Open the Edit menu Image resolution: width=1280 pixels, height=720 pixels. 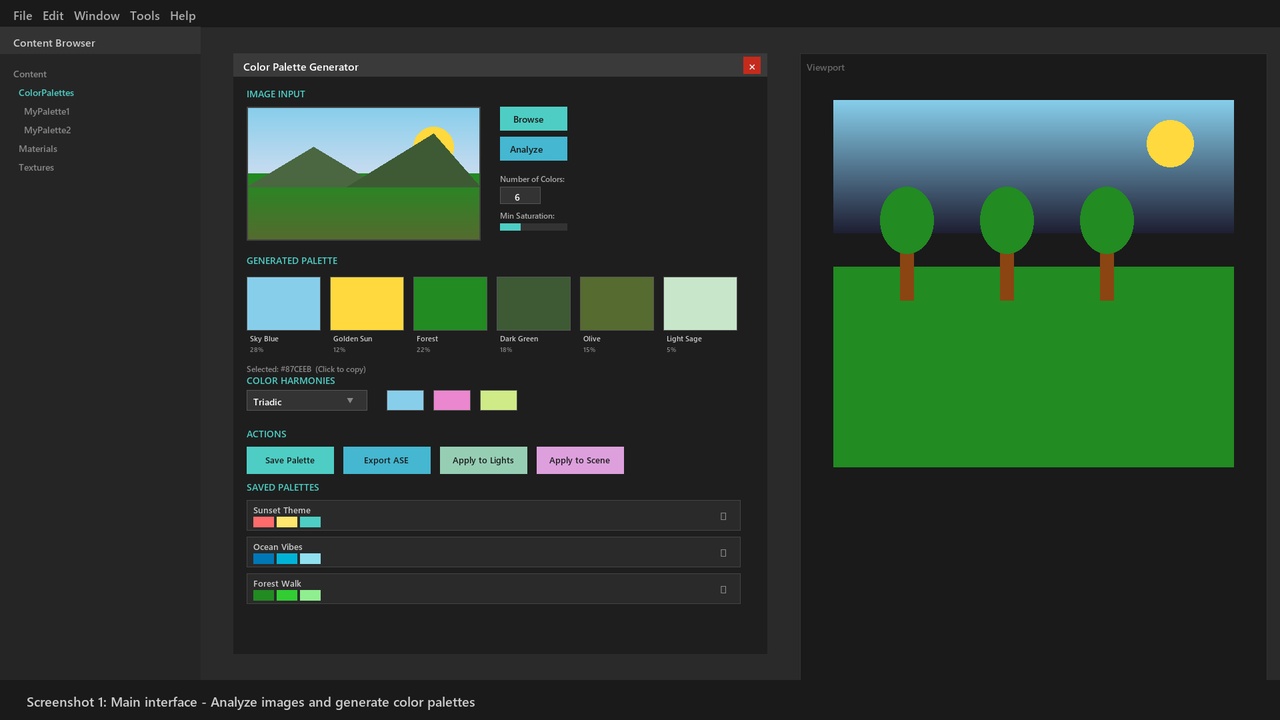click(53, 16)
